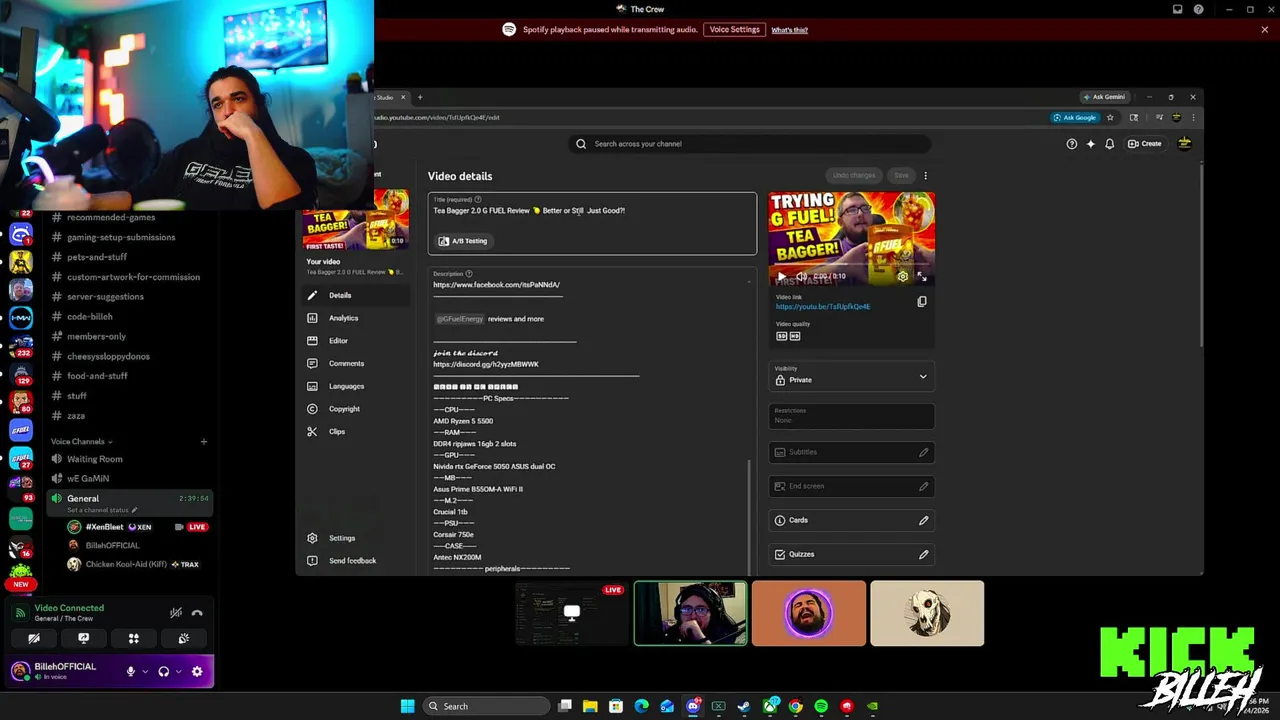
Task: Open YouTube Studio notifications bell
Action: click(x=1109, y=144)
